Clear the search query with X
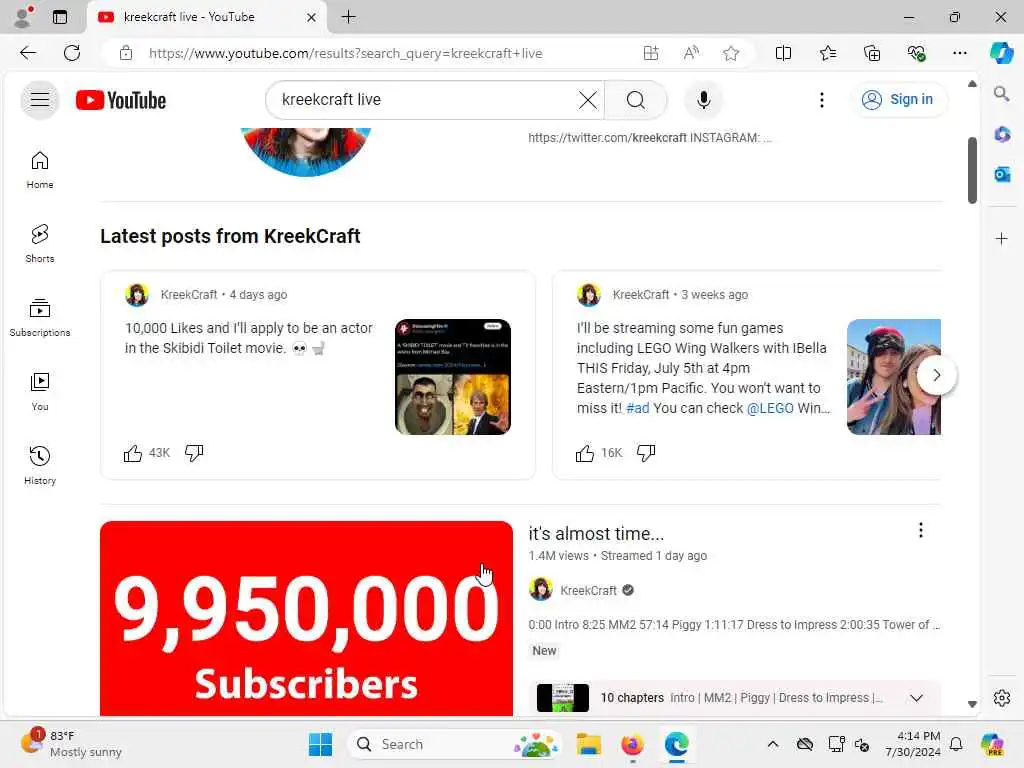The width and height of the screenshot is (1024, 768). (x=588, y=100)
